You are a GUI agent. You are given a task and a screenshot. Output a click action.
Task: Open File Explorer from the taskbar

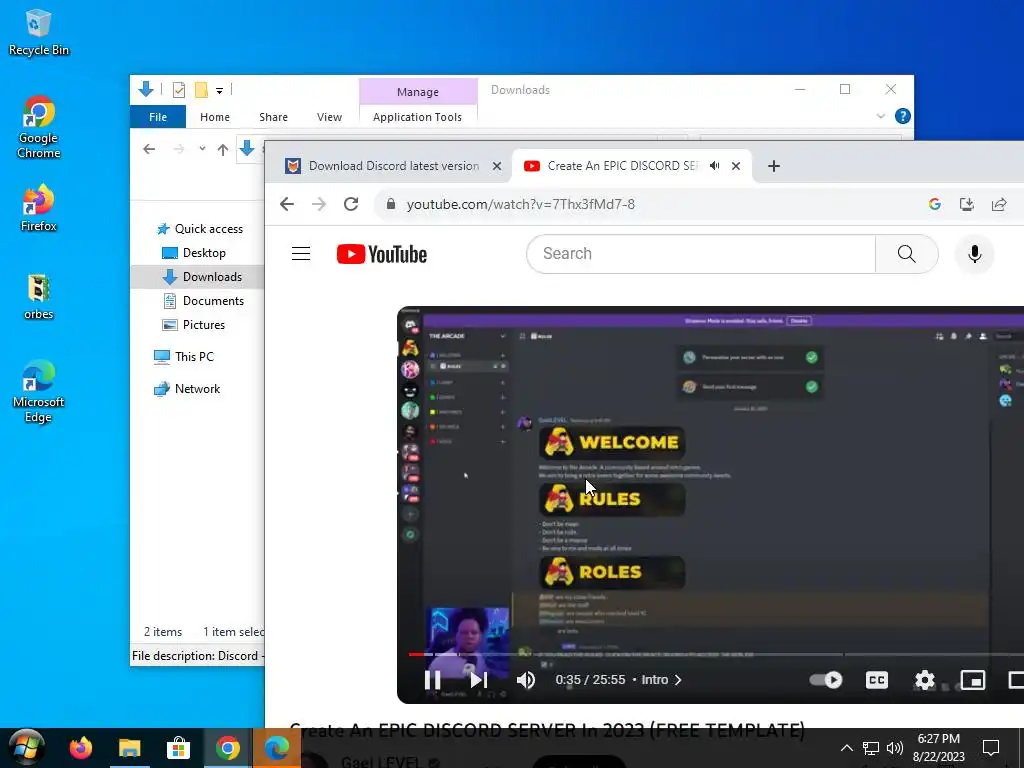click(x=129, y=748)
